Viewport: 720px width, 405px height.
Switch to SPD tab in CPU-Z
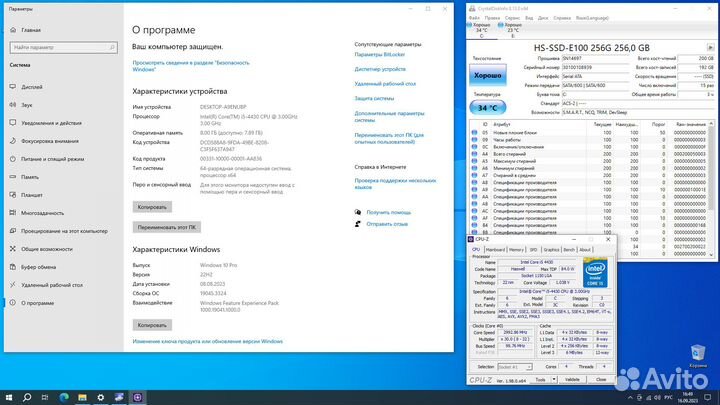pos(533,249)
